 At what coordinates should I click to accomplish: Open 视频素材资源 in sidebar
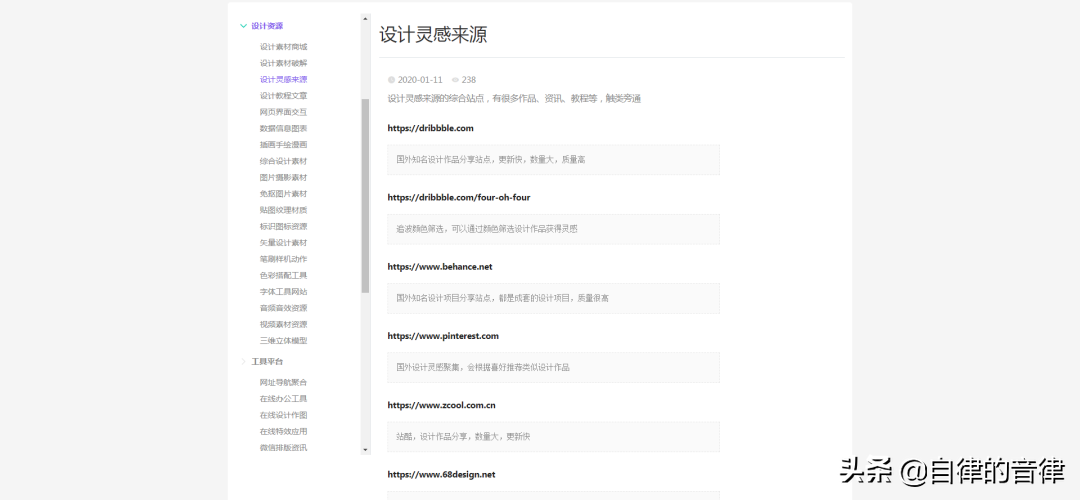[x=284, y=324]
